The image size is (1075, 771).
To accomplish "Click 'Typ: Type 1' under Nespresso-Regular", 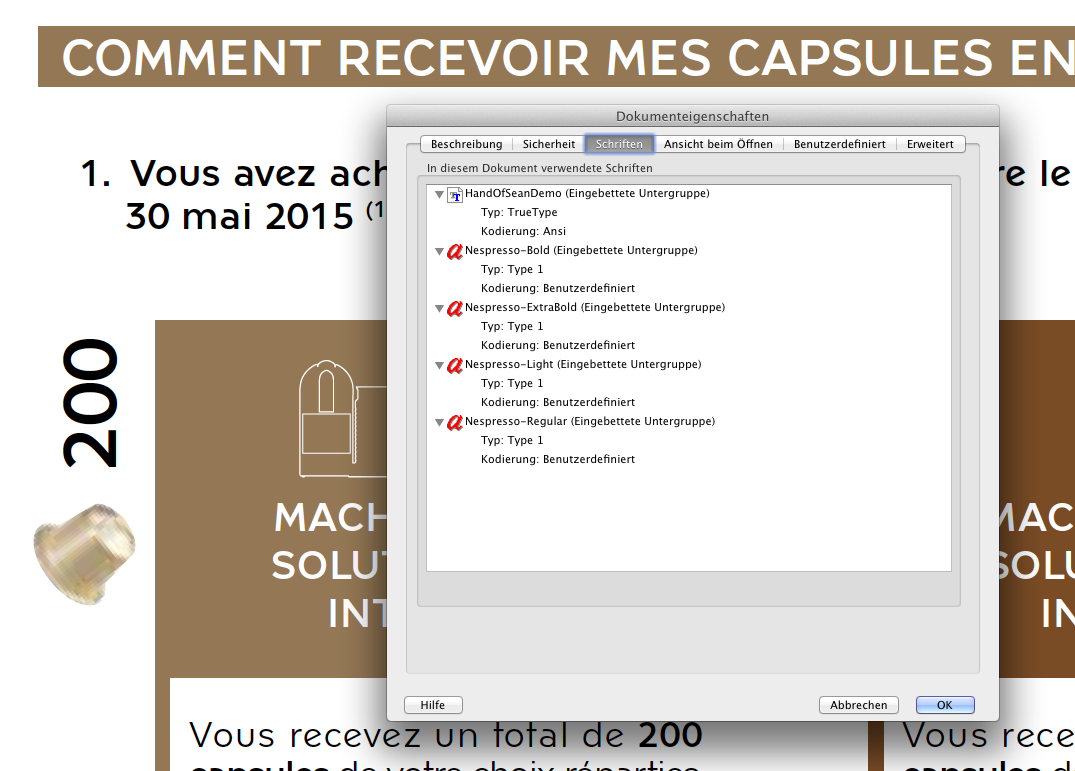I will (511, 440).
